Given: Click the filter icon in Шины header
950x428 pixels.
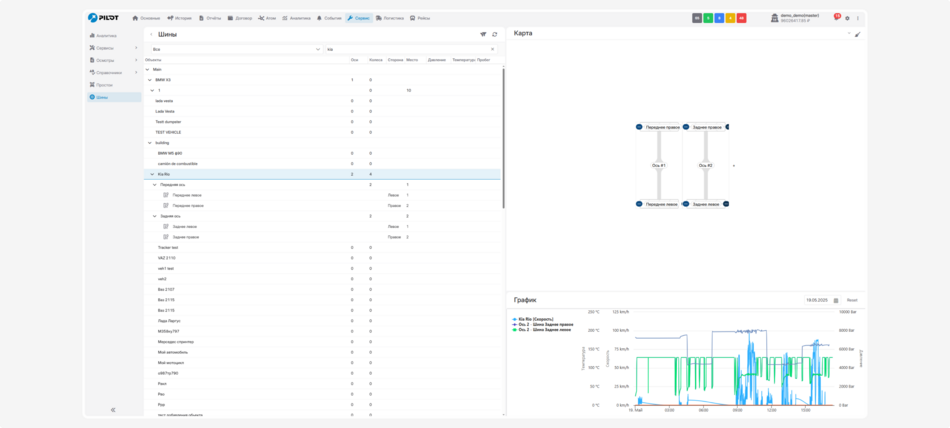Looking at the screenshot, I should pos(483,35).
